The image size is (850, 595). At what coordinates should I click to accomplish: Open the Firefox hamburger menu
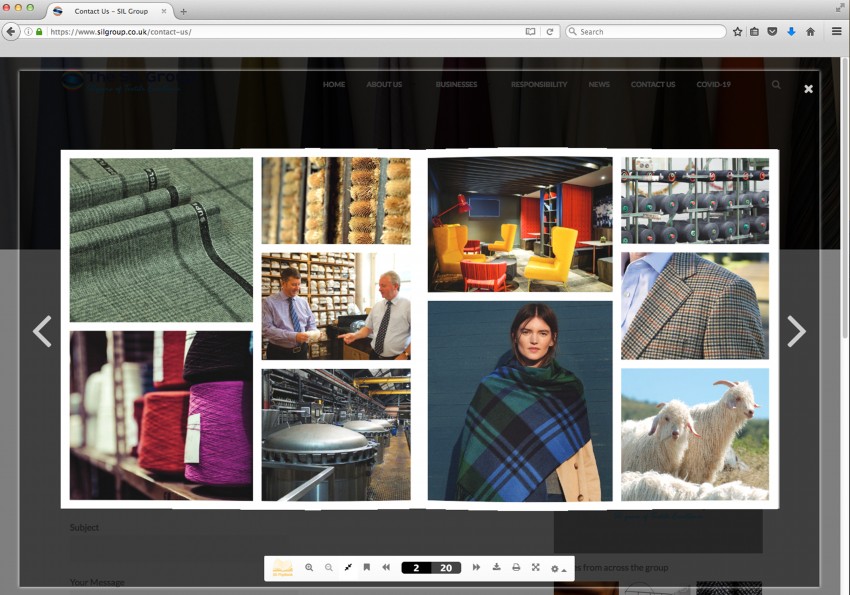pyautogui.click(x=837, y=31)
